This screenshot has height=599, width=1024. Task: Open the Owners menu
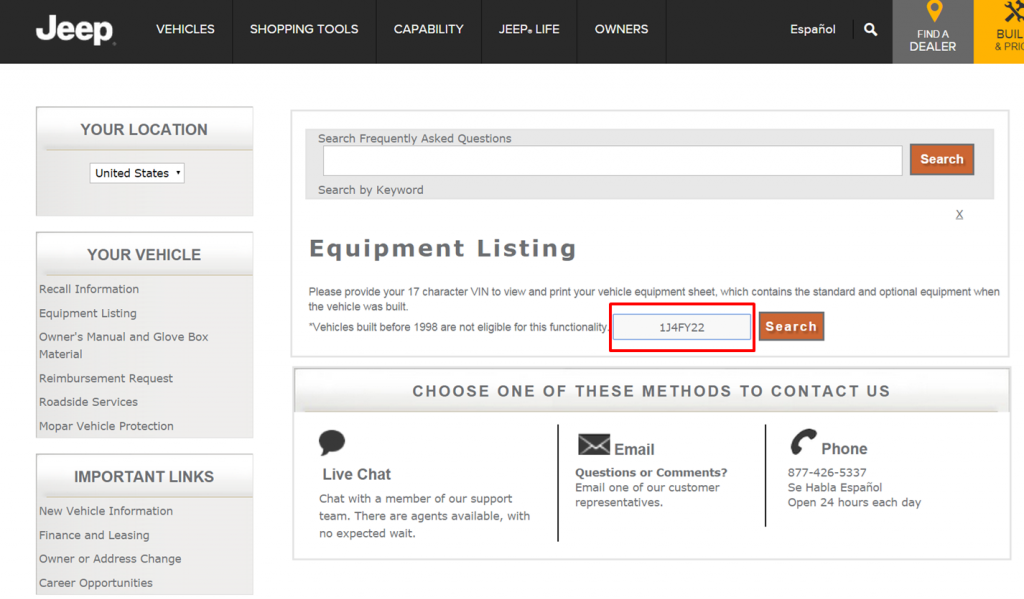pos(621,29)
